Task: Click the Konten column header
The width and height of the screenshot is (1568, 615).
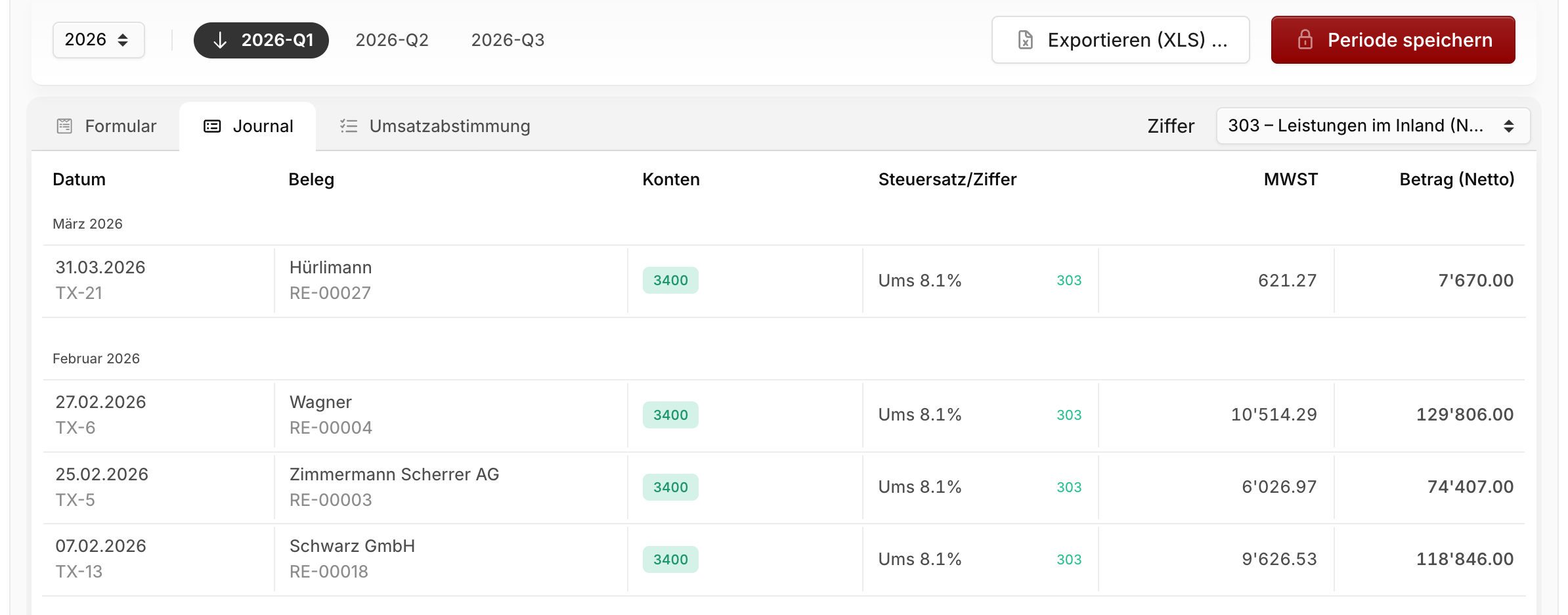Action: (x=670, y=179)
